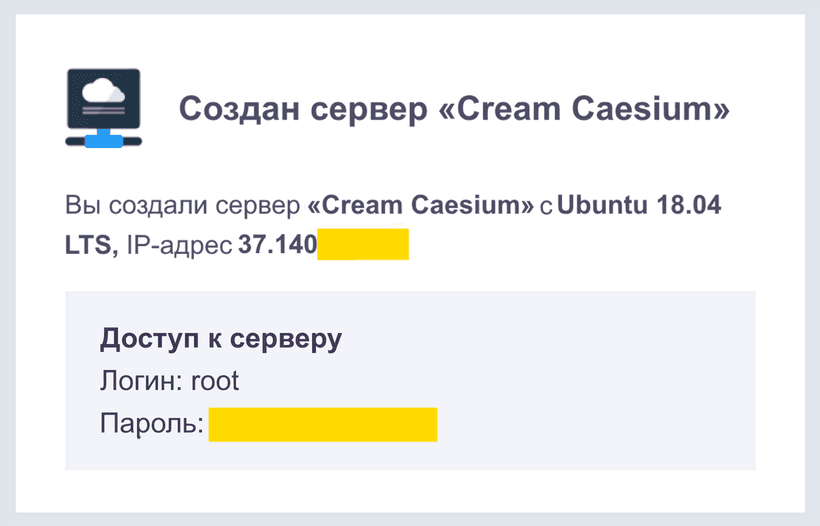Select the heading word «Создан»
Image resolution: width=820 pixels, height=526 pixels.
click(x=239, y=109)
